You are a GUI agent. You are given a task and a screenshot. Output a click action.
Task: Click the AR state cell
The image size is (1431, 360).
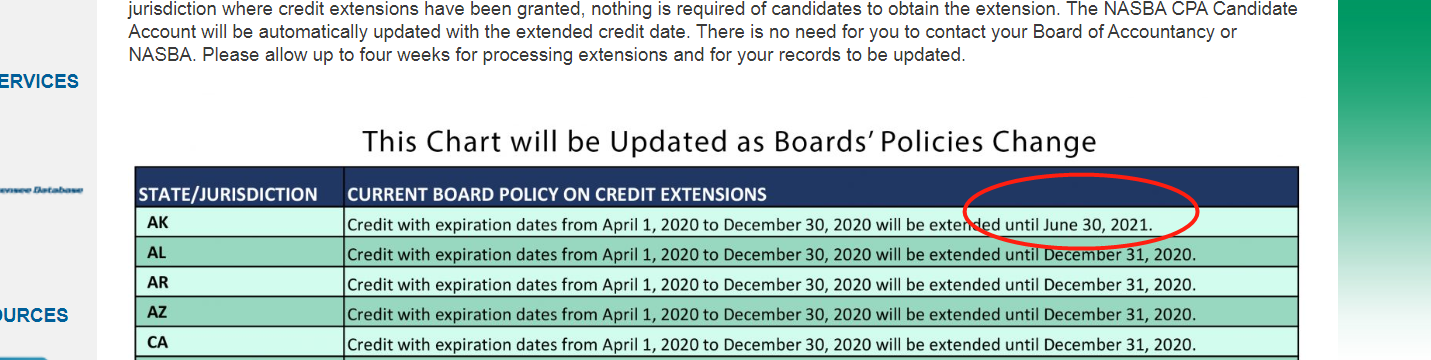click(x=240, y=282)
